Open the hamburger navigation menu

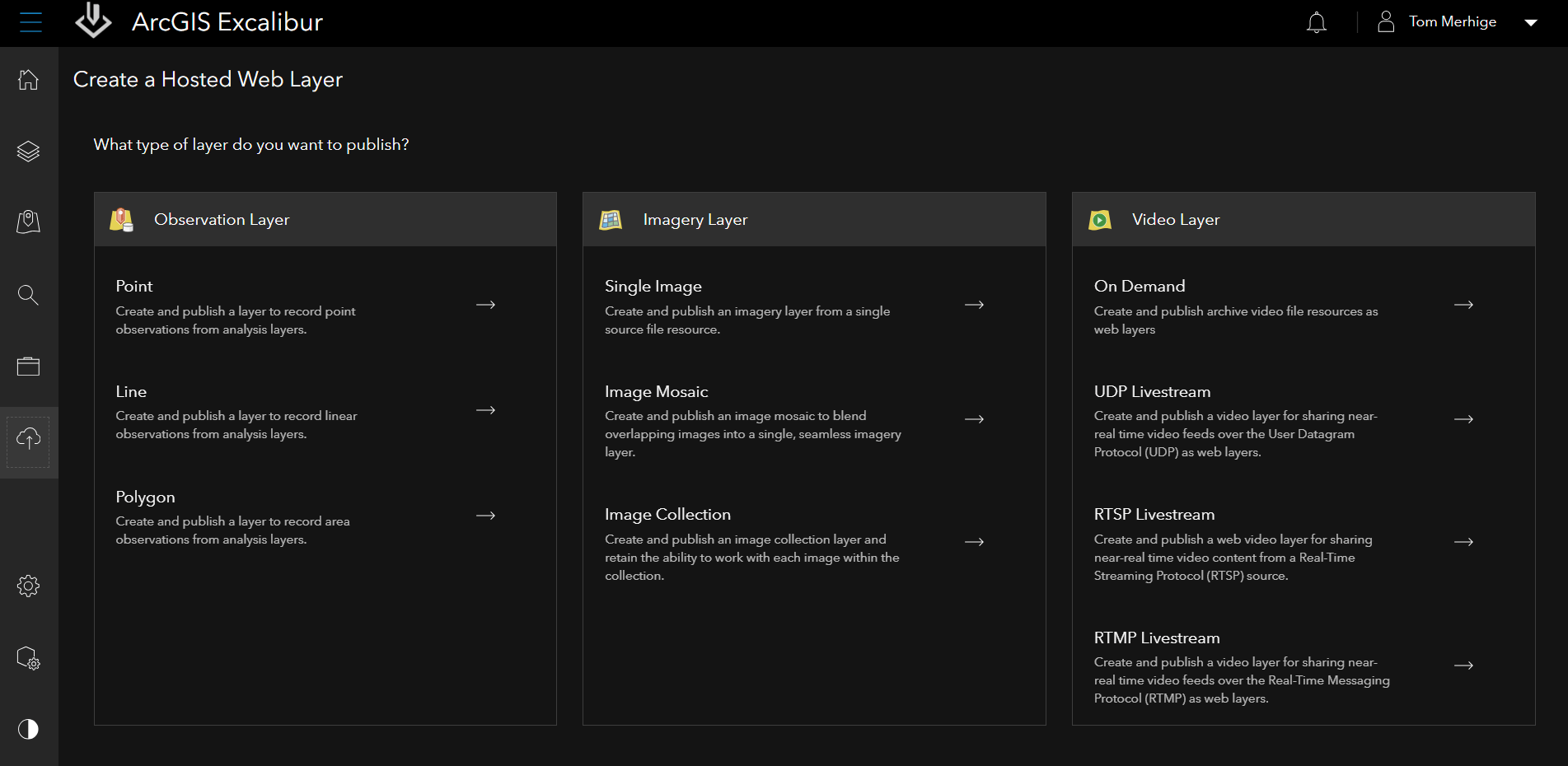click(30, 22)
